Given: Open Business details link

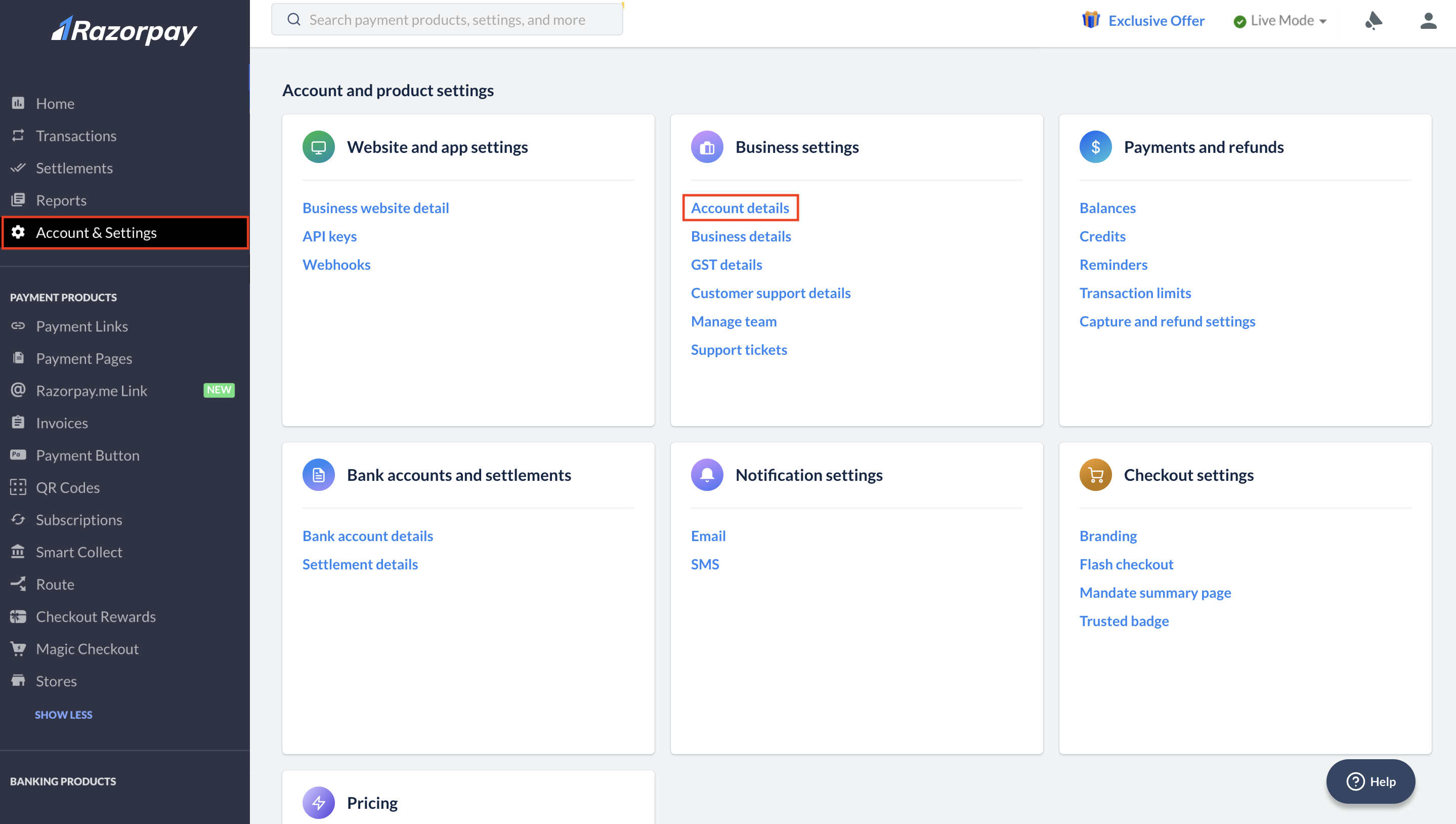Looking at the screenshot, I should coord(741,236).
